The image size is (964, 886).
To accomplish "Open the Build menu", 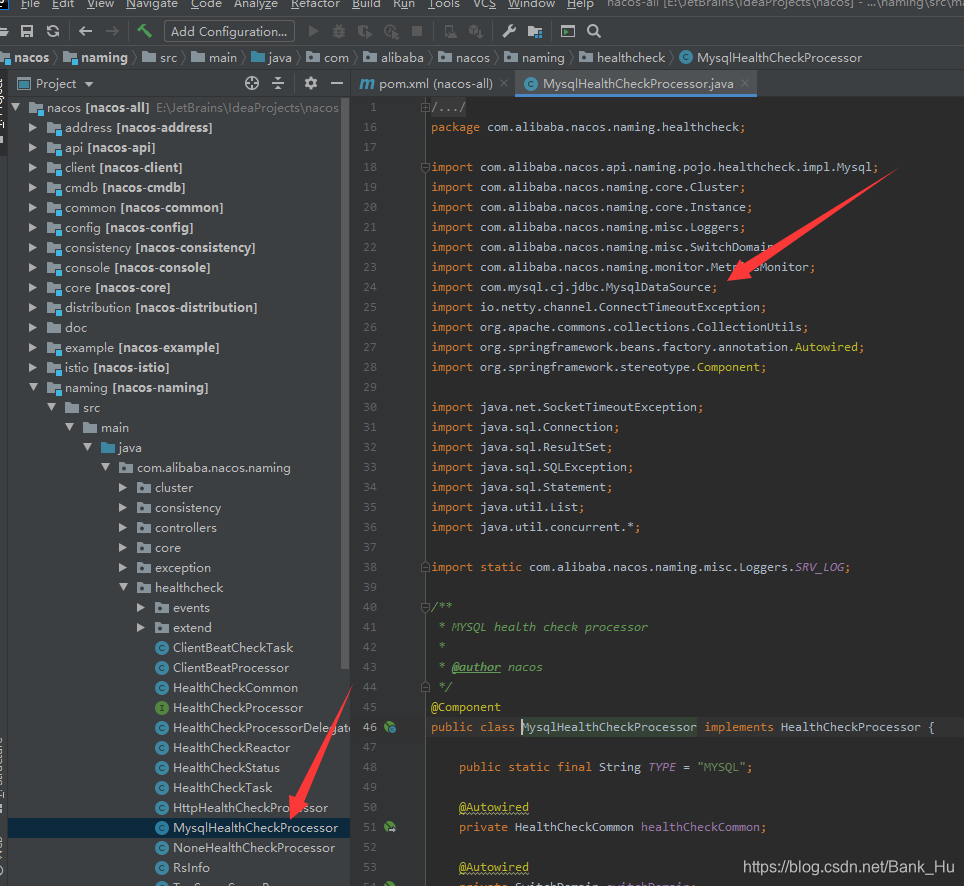I will [366, 4].
